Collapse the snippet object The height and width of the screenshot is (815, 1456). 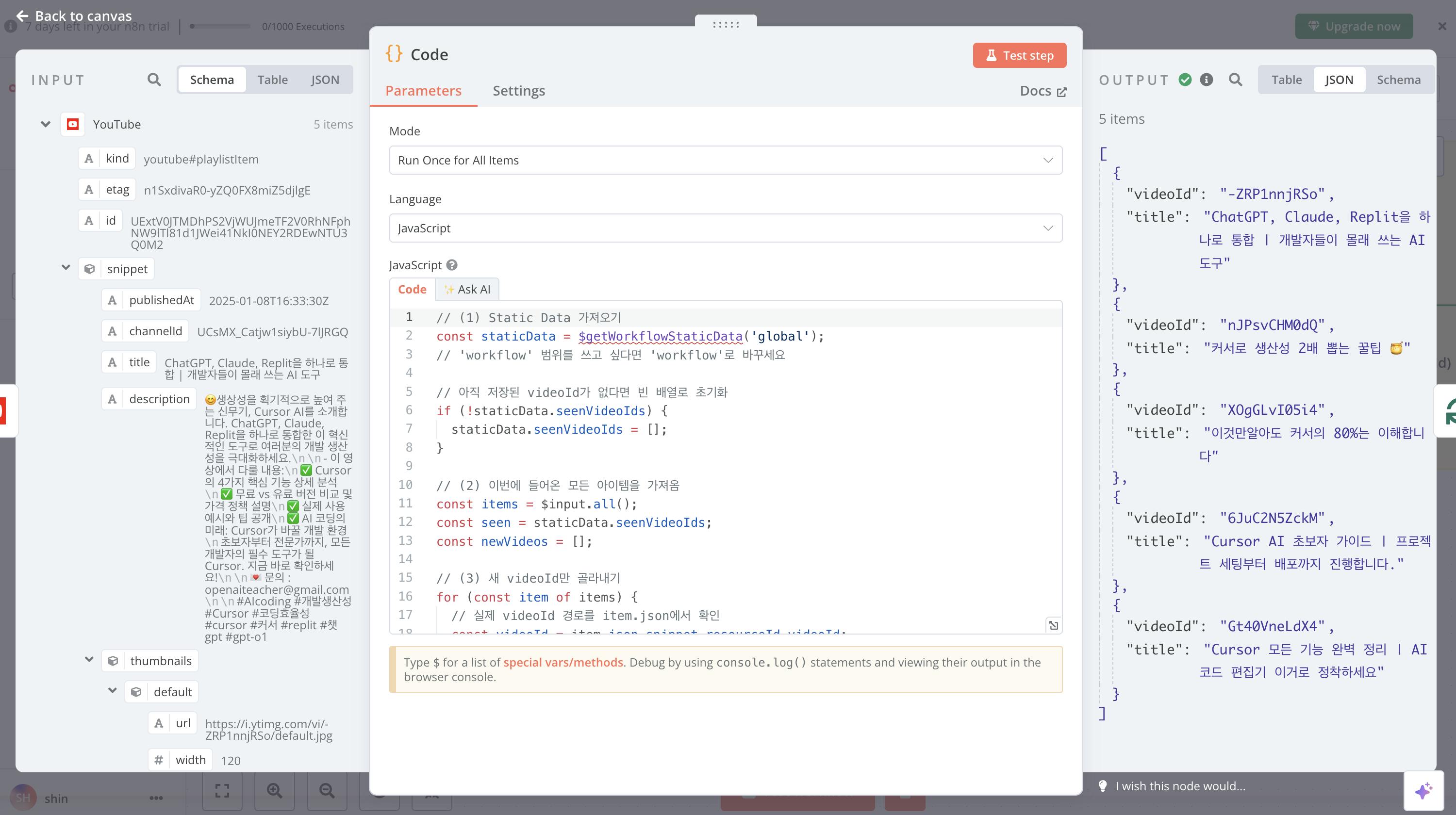pos(66,268)
